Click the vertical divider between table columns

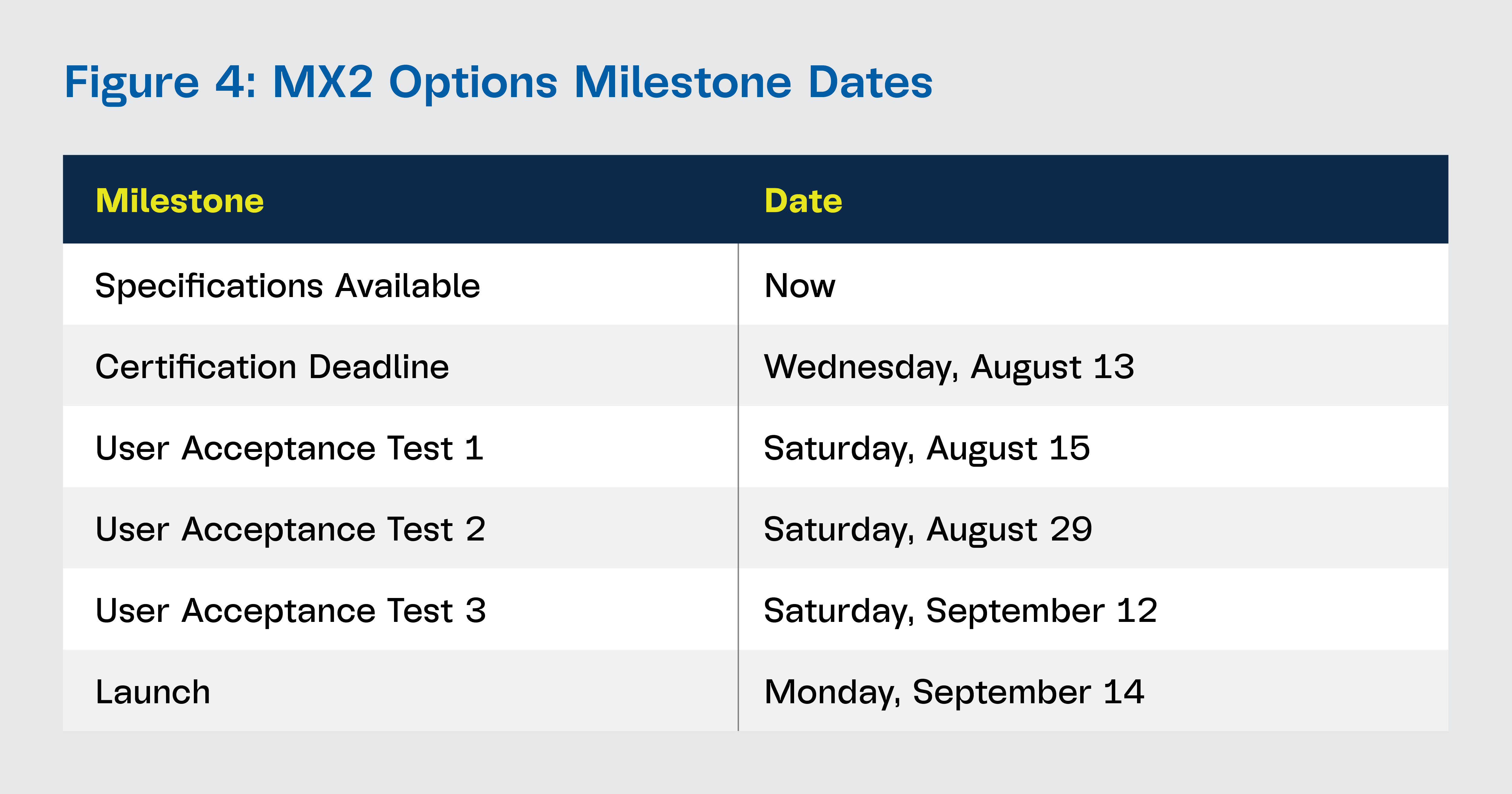pyautogui.click(x=738, y=488)
